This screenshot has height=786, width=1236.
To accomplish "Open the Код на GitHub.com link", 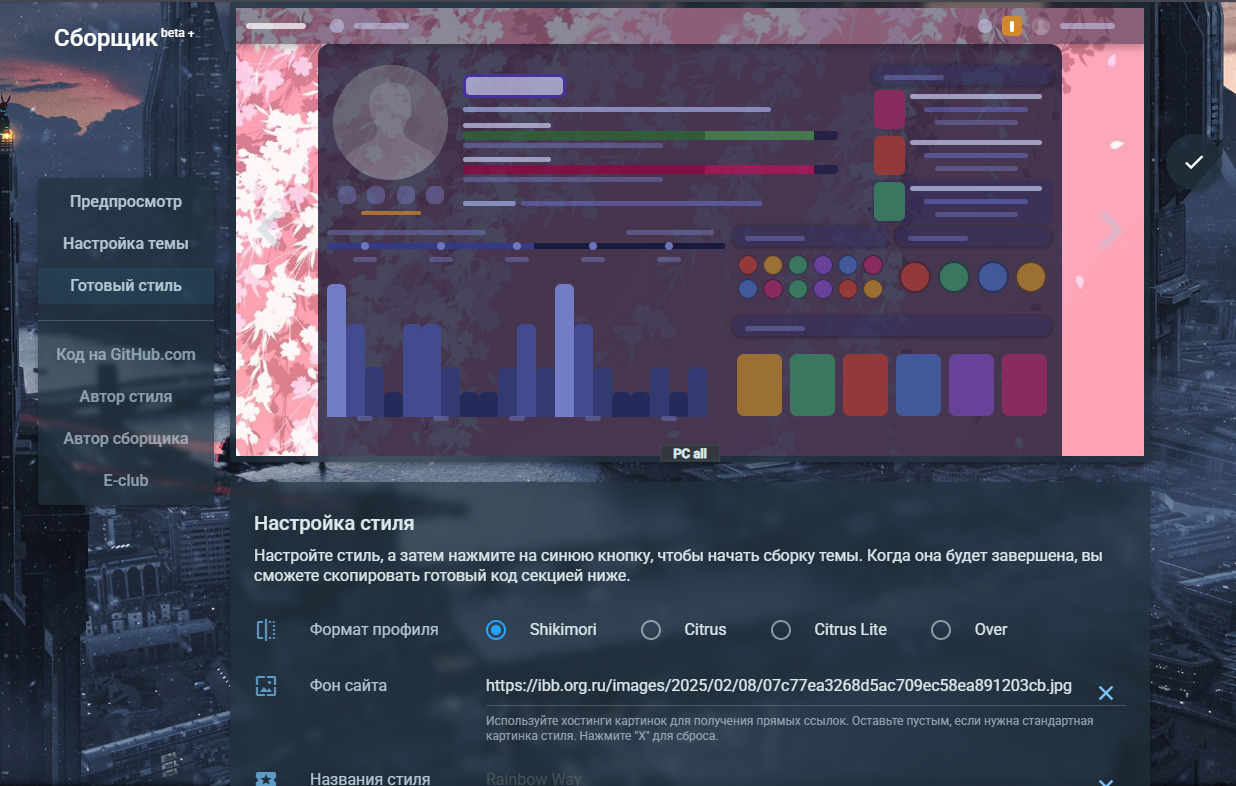I will (x=126, y=355).
